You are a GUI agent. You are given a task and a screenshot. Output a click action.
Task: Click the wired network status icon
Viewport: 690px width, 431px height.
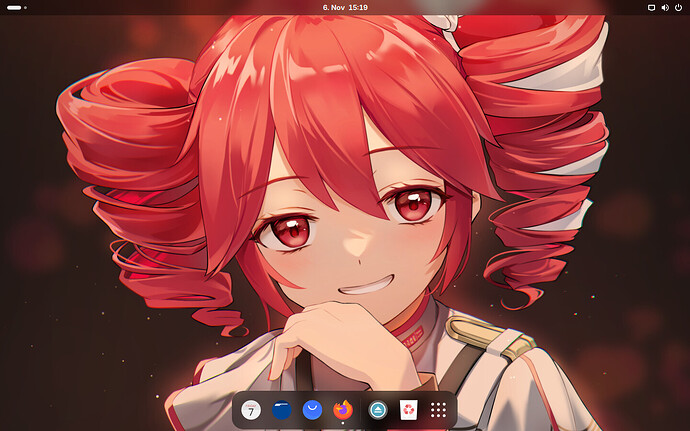pyautogui.click(x=651, y=7)
